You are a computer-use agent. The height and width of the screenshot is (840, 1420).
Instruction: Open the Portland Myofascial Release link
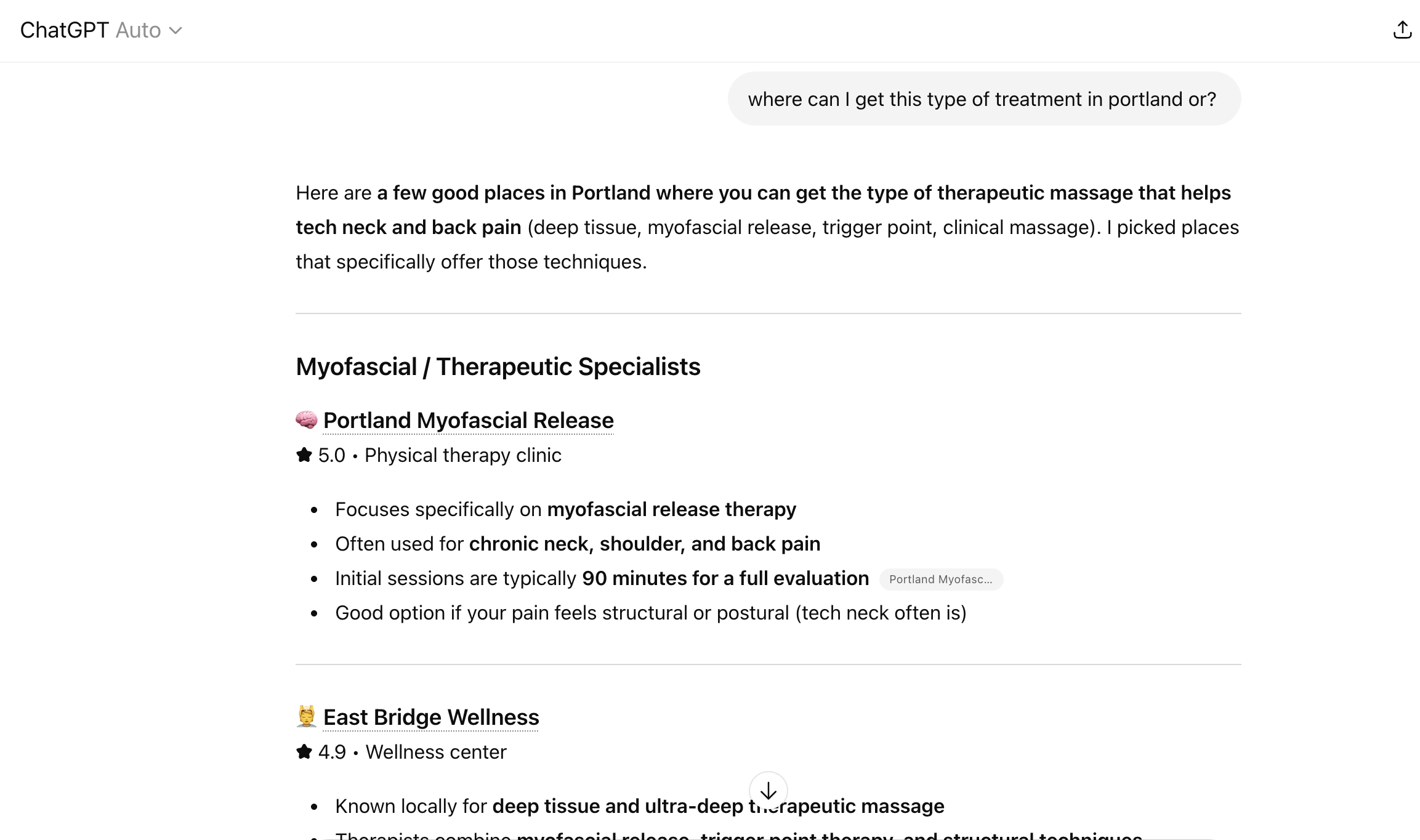point(468,420)
